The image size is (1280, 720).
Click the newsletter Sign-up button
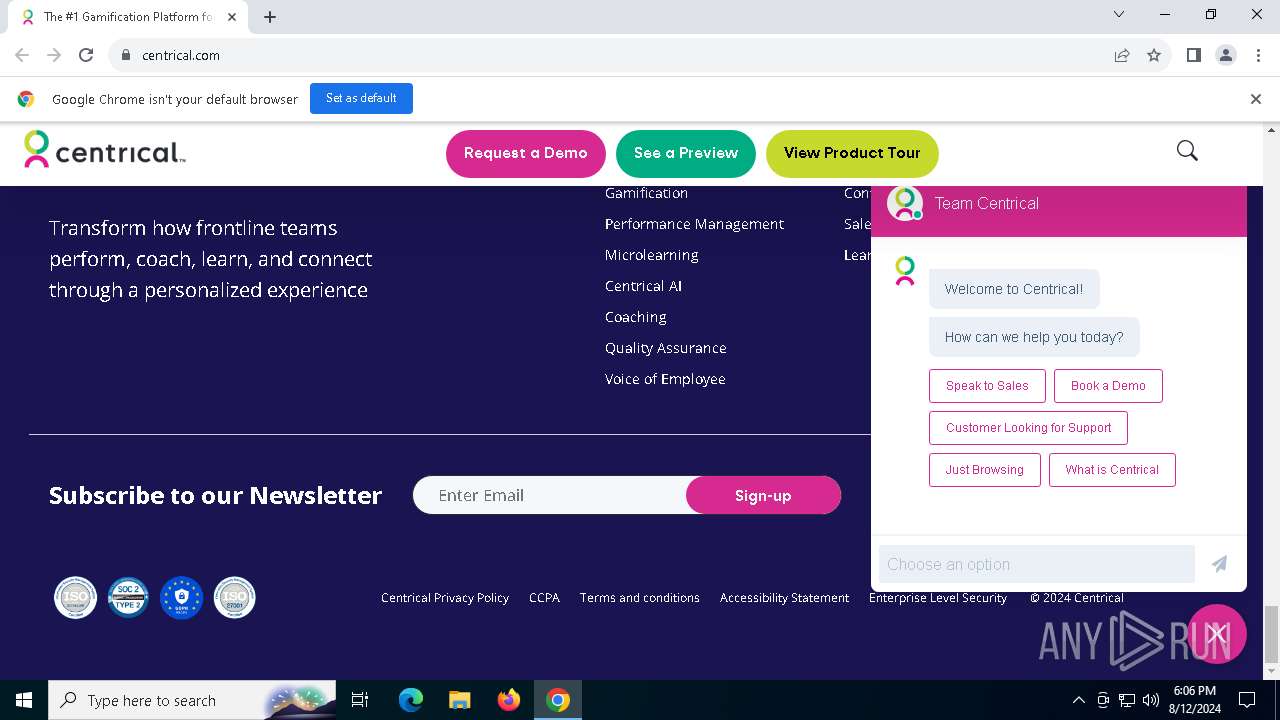pyautogui.click(x=763, y=495)
